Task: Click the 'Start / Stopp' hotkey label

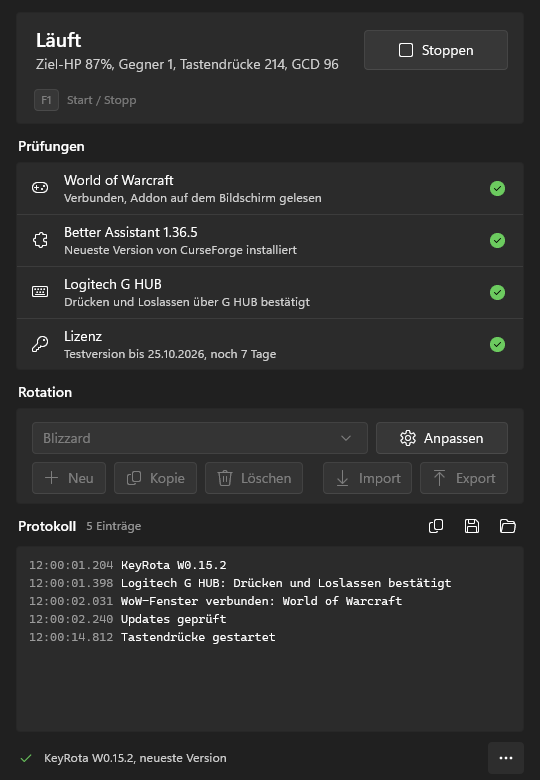Action: coord(101,100)
